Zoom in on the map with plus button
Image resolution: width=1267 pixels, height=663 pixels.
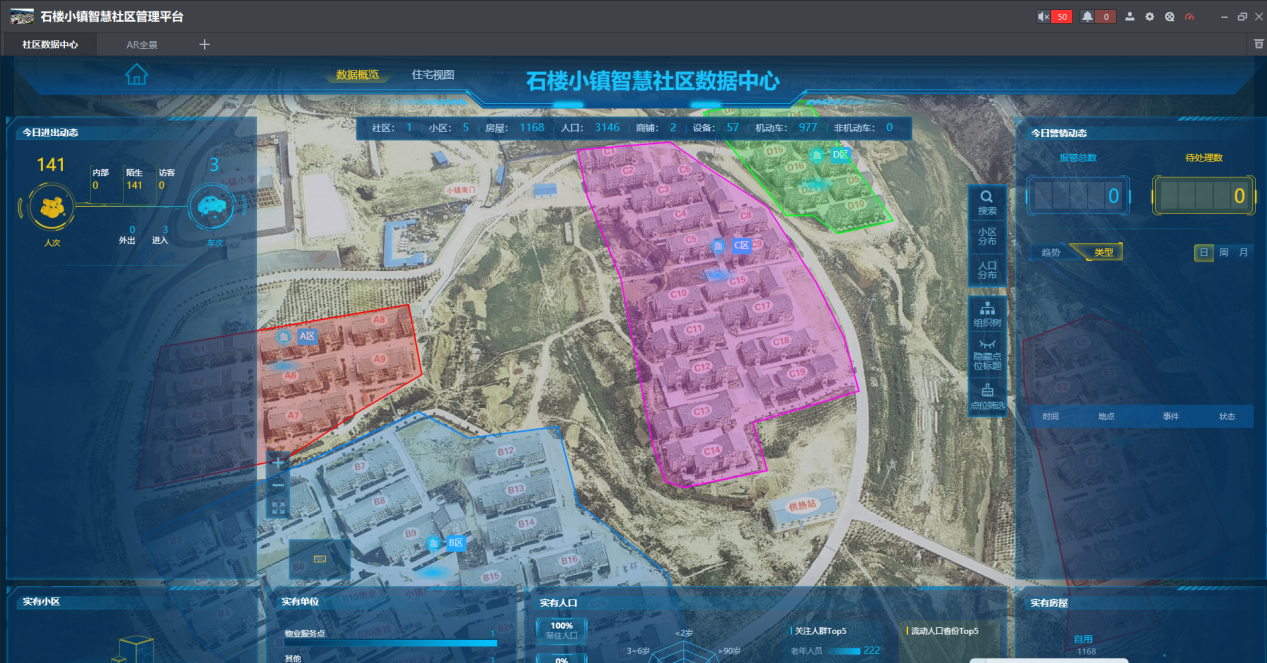[278, 462]
